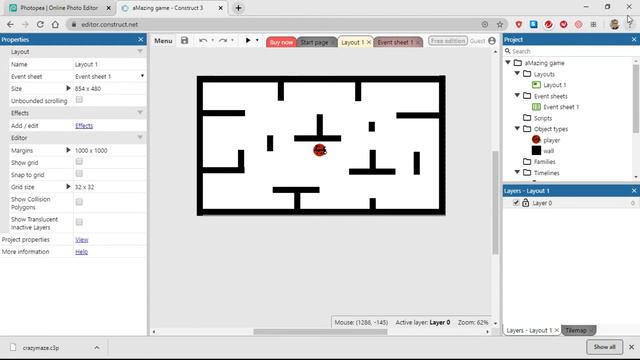Switch to Photopea browser tab
Image resolution: width=640 pixels, height=360 pixels.
click(x=59, y=8)
